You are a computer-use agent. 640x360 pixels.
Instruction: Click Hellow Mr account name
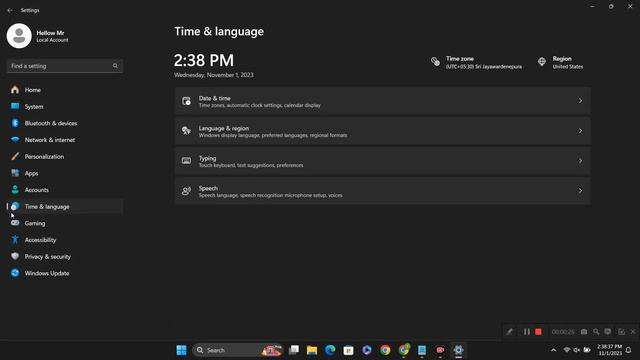50,33
